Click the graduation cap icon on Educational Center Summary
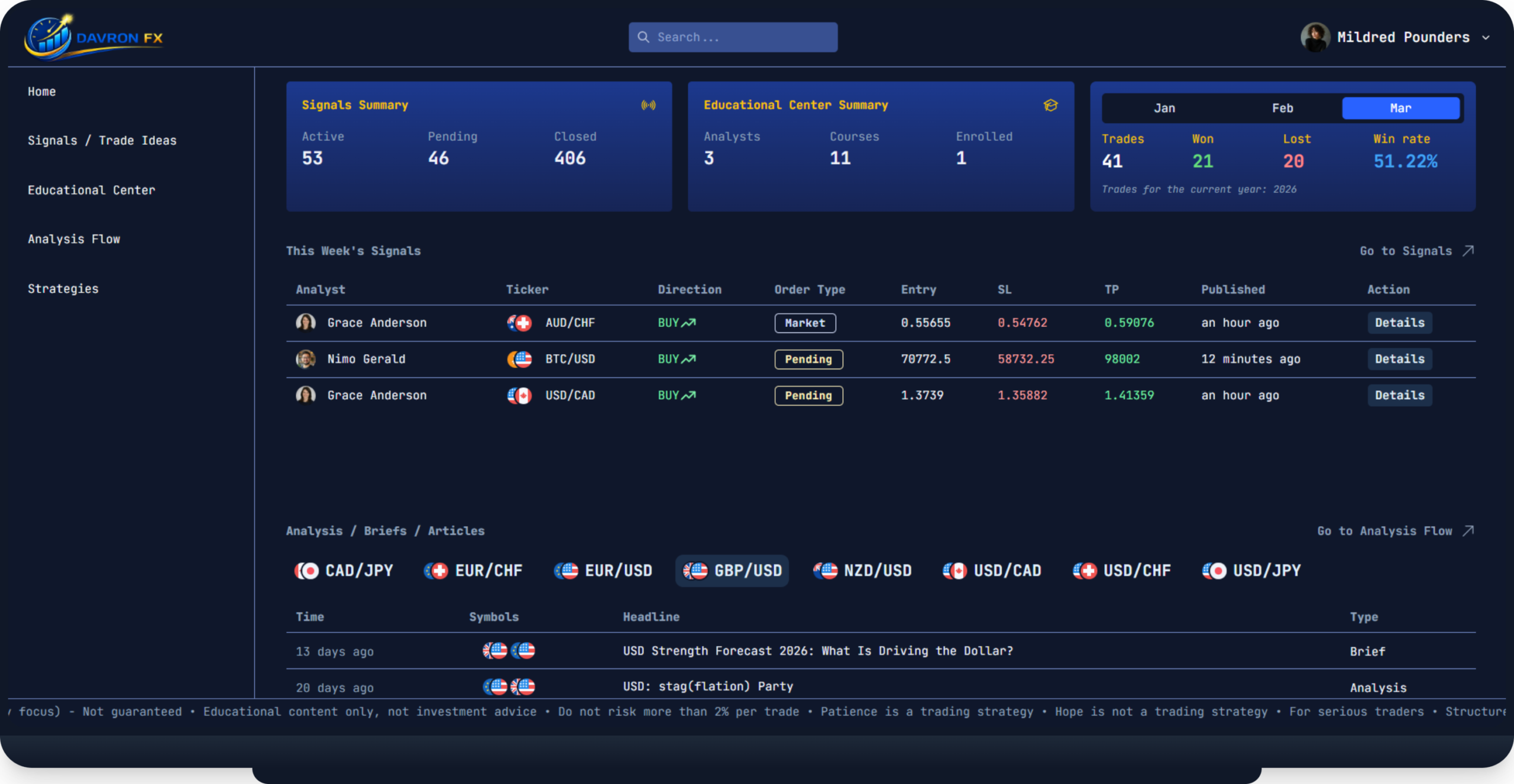Screen dimensions: 1514x784 pyautogui.click(x=1050, y=105)
